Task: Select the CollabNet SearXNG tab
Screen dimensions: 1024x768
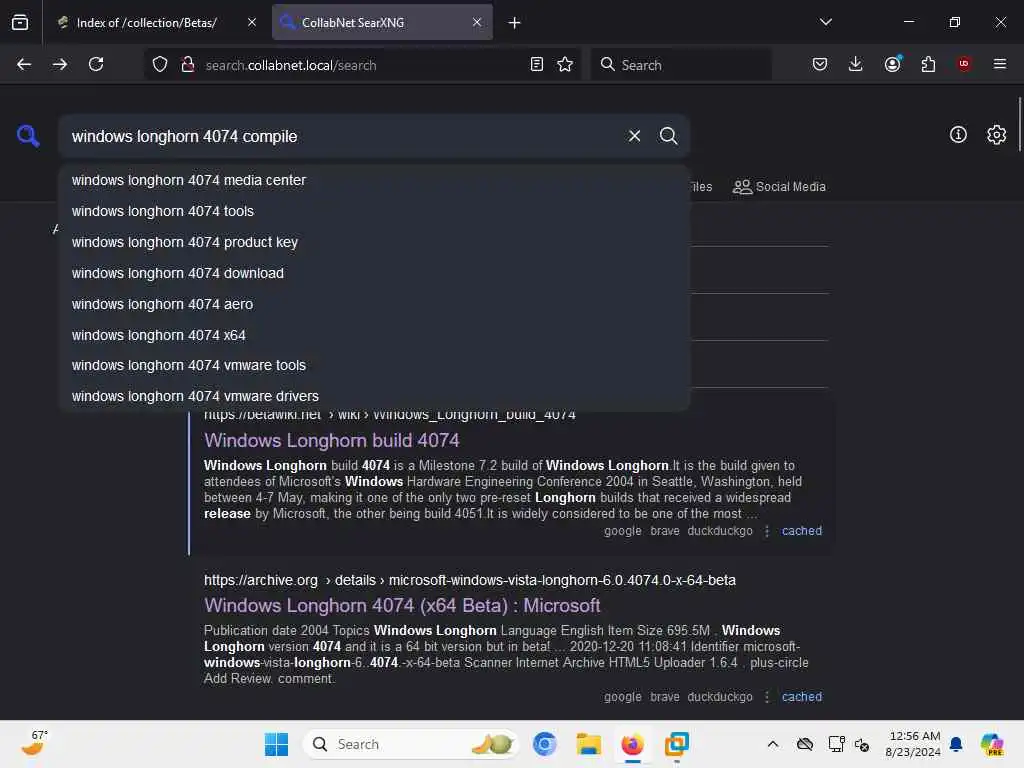Action: pos(382,23)
